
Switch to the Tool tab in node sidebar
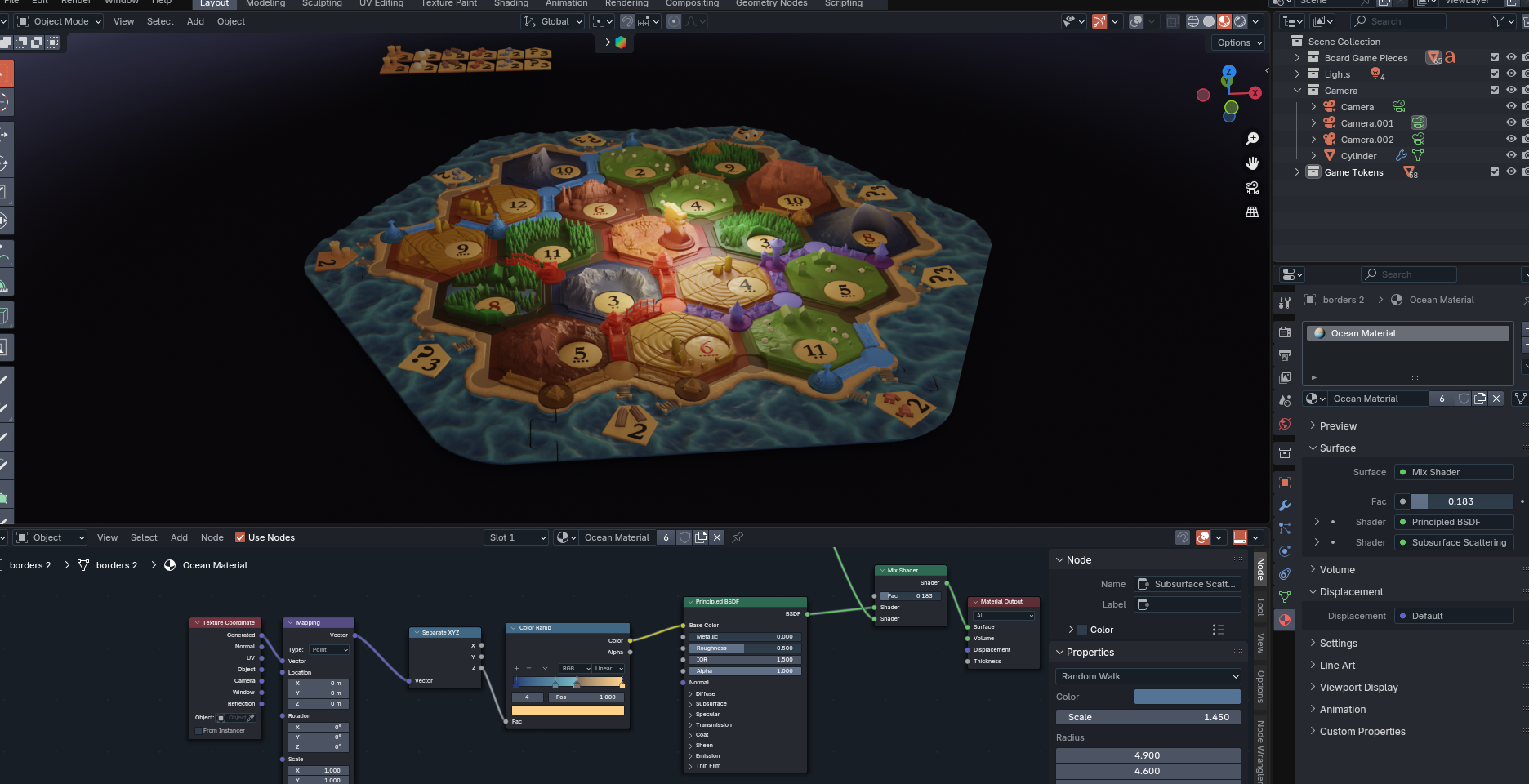pyautogui.click(x=1261, y=606)
